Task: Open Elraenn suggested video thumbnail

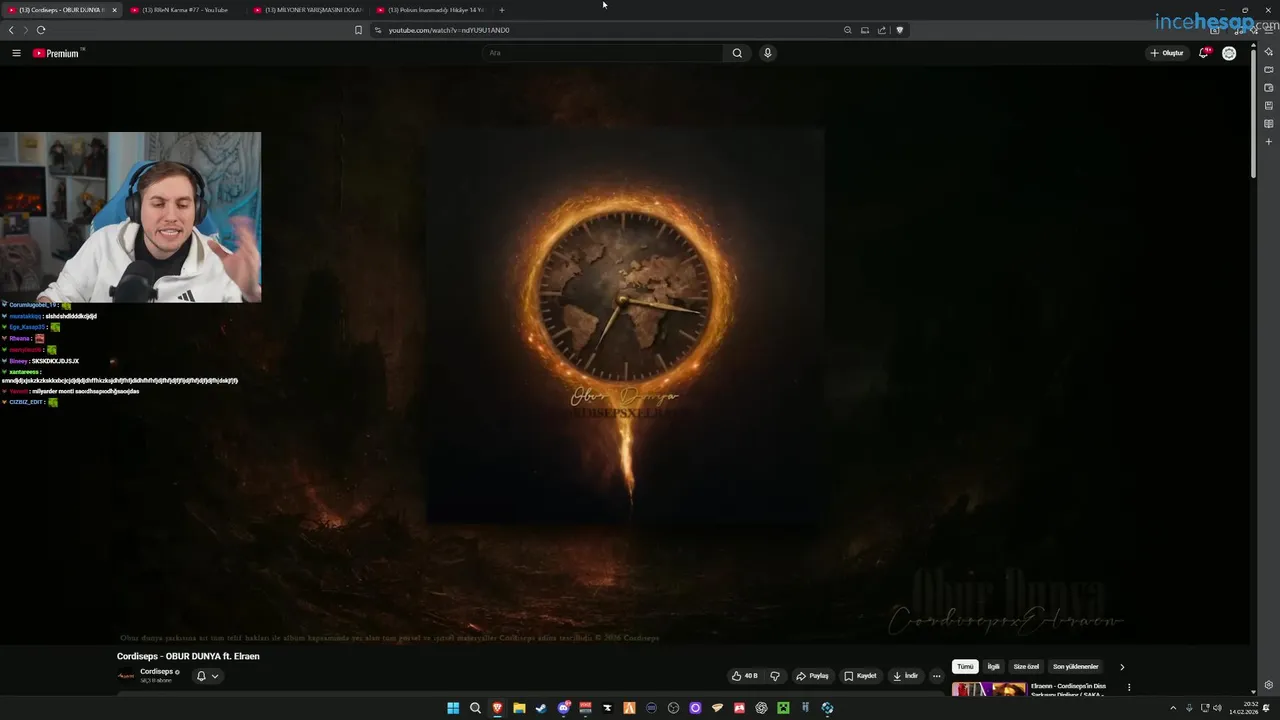Action: pos(989,689)
